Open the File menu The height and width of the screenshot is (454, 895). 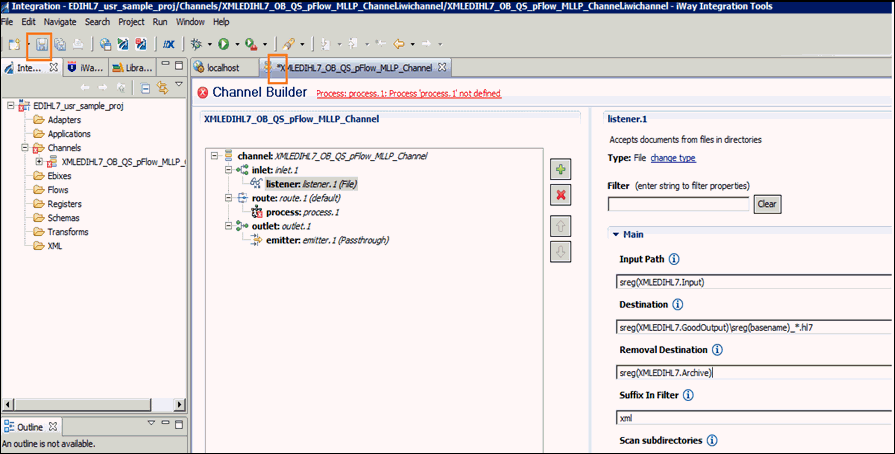7,22
